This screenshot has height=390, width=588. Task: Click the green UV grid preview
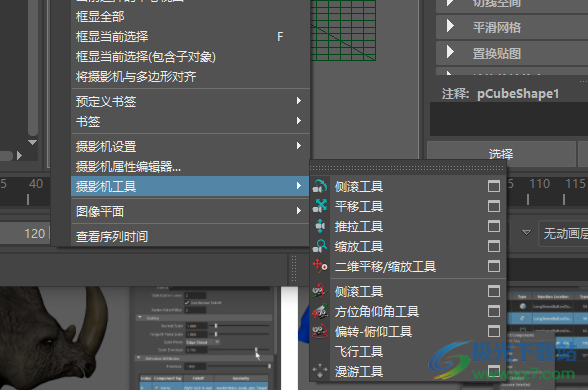(x=343, y=30)
